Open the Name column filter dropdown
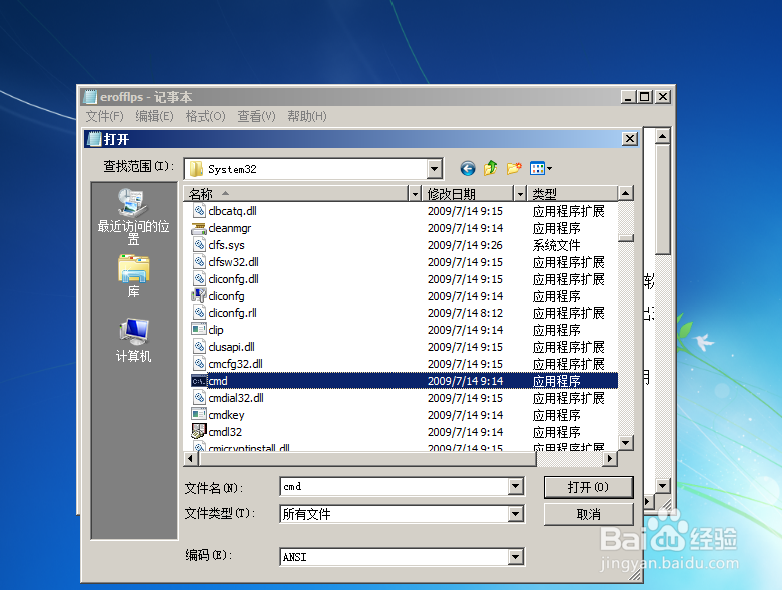Screen dimensions: 782x590 (415, 194)
